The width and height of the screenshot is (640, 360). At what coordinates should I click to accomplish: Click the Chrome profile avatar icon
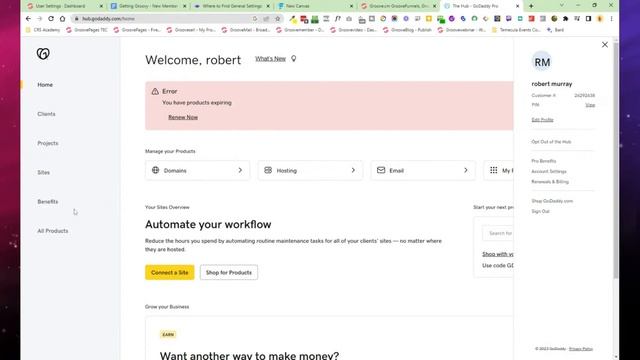pos(600,19)
